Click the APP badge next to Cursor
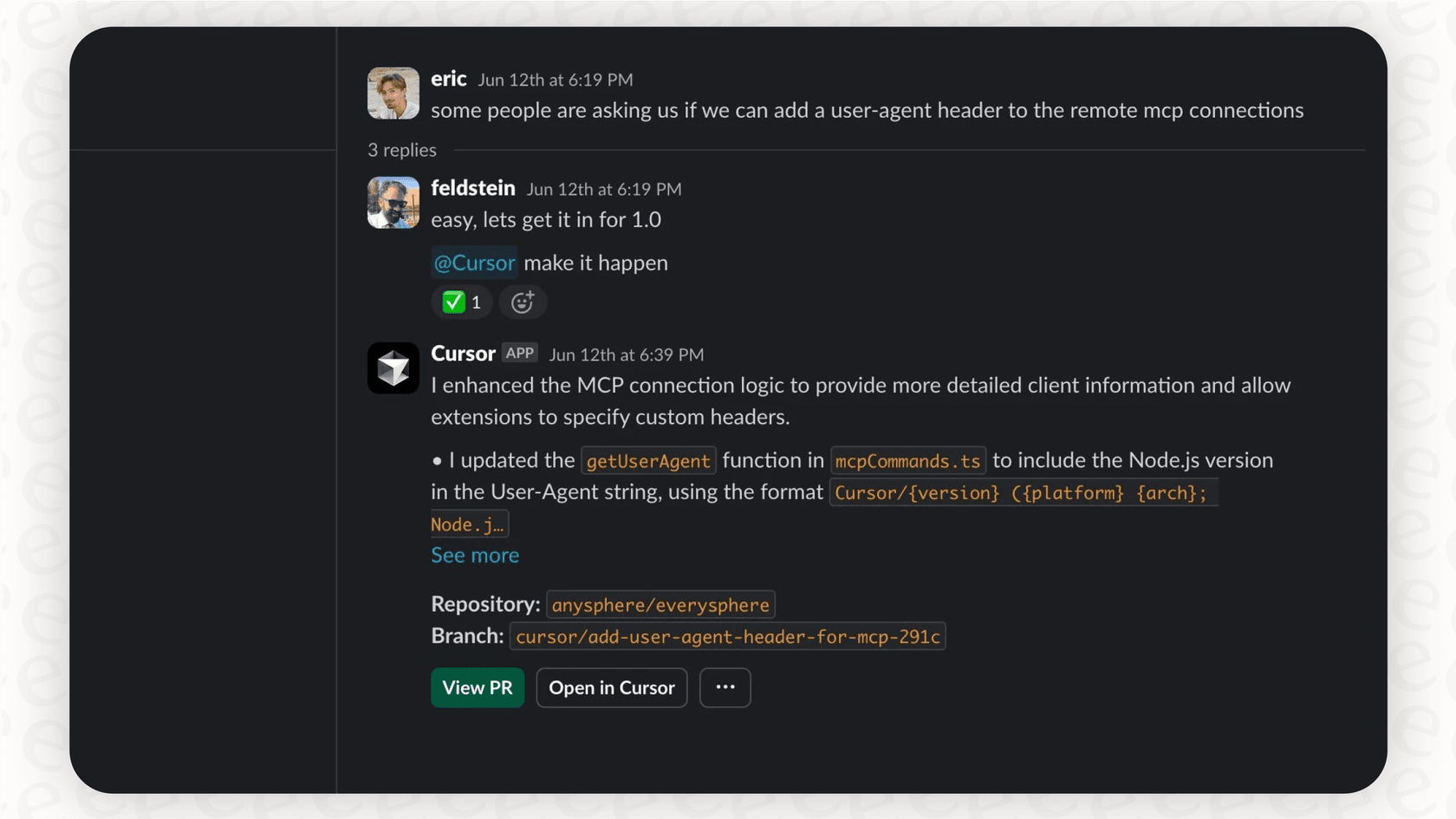Image resolution: width=1456 pixels, height=819 pixels. click(520, 353)
